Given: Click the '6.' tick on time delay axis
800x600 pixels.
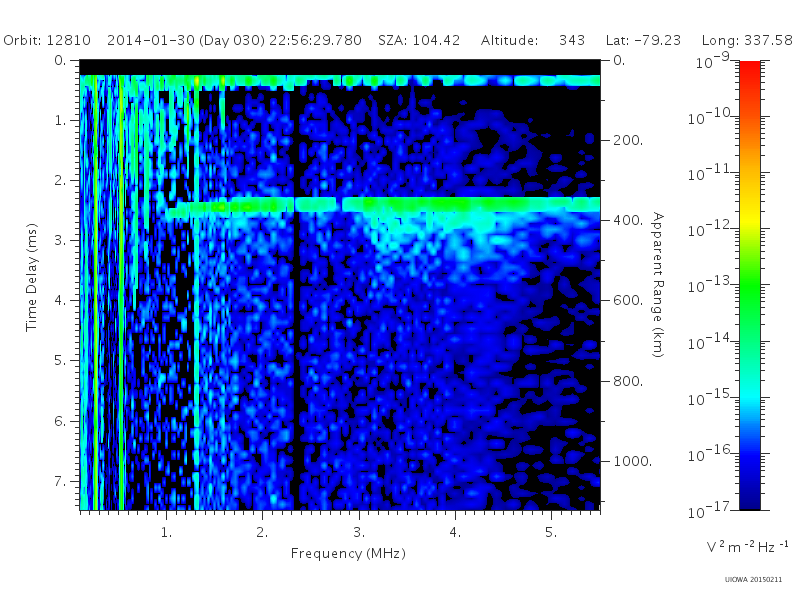Looking at the screenshot, I should [x=60, y=421].
